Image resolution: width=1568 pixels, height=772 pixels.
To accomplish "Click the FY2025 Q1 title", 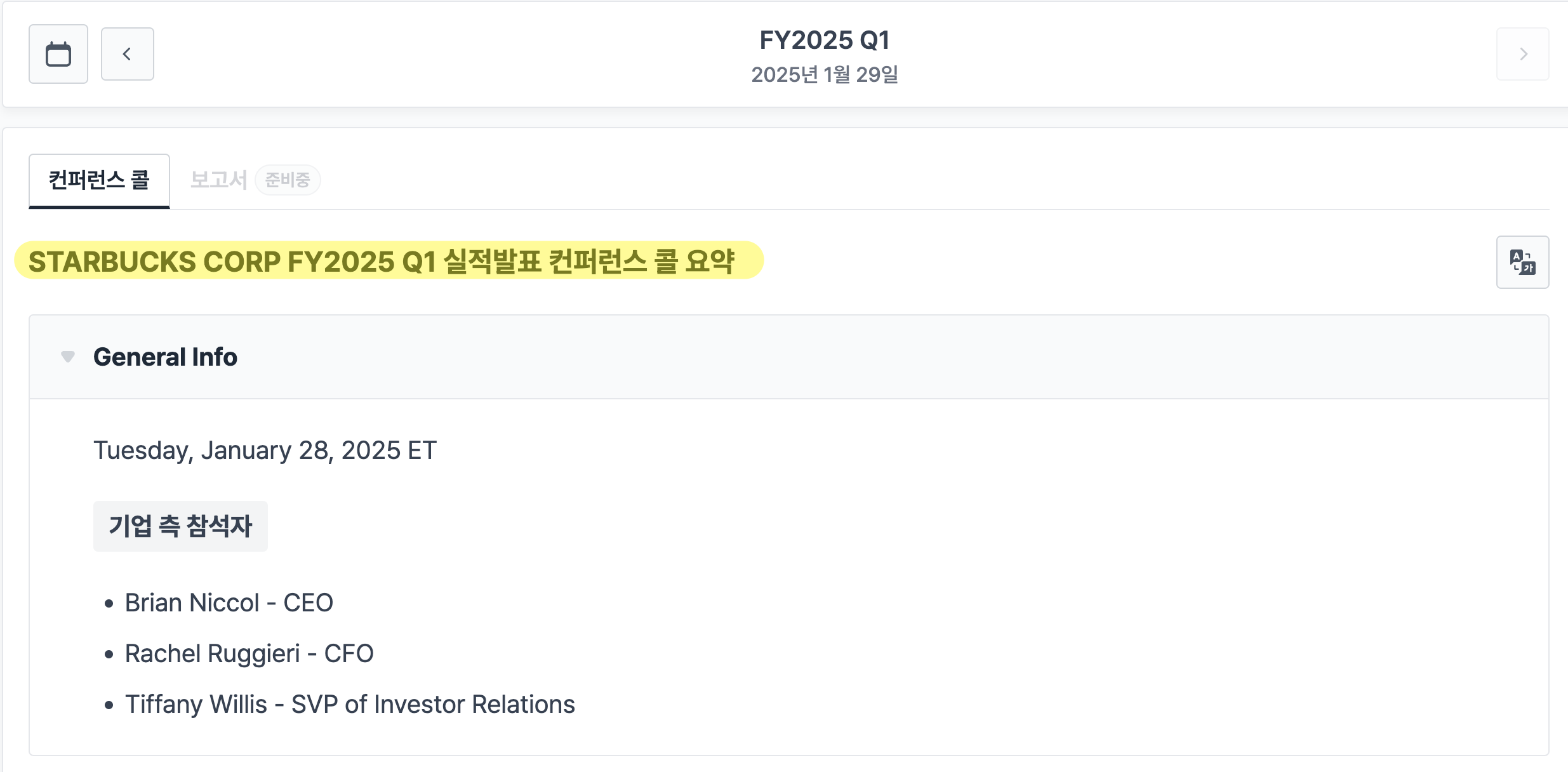I will [x=825, y=40].
